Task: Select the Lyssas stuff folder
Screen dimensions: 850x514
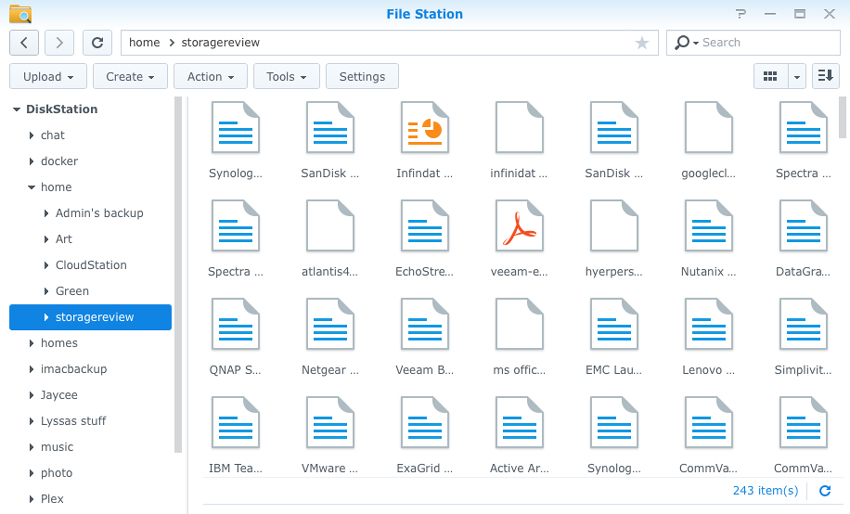Action: tap(73, 421)
